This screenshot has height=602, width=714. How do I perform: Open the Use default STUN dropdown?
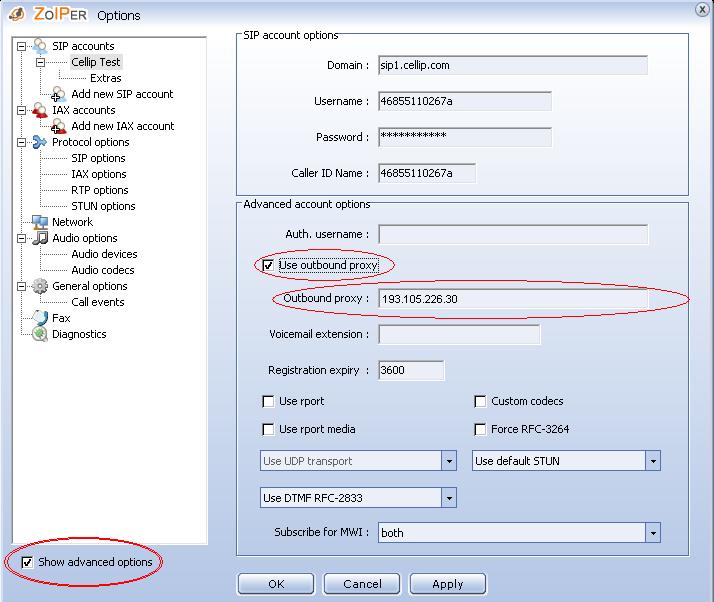coord(653,461)
